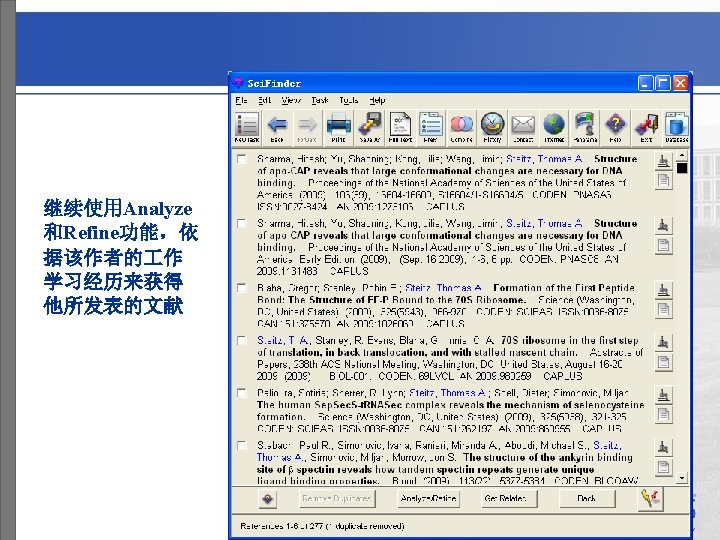Click the bottom-bar icon right of Back
720x540 pixels.
pos(650,499)
